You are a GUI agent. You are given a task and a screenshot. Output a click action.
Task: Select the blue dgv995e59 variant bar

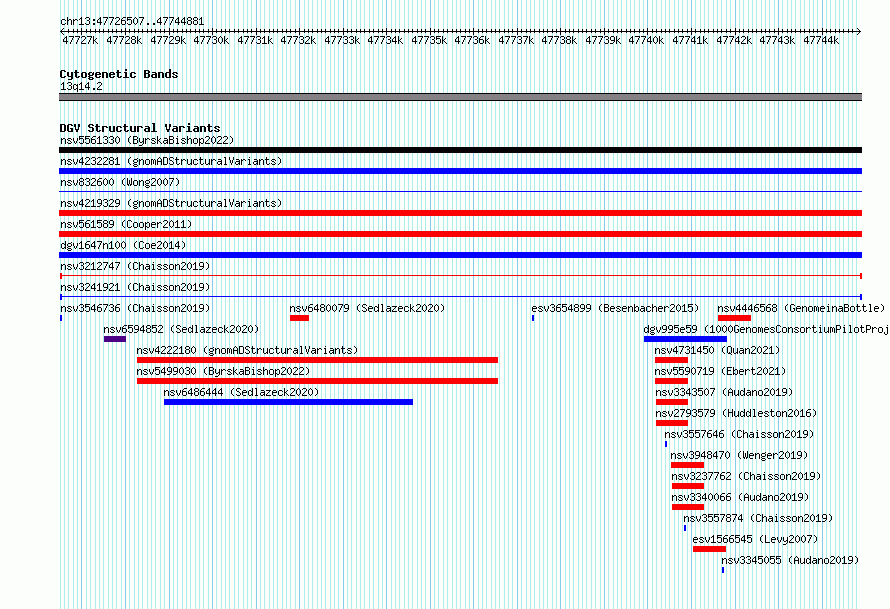685,339
